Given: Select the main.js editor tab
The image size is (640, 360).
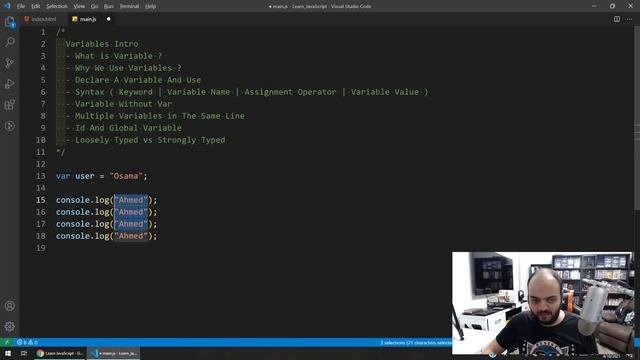Looking at the screenshot, I should click(88, 19).
